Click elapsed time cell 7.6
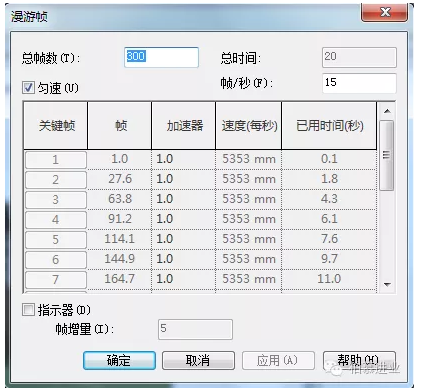Screen dimensions: 421x392 click(x=329, y=239)
